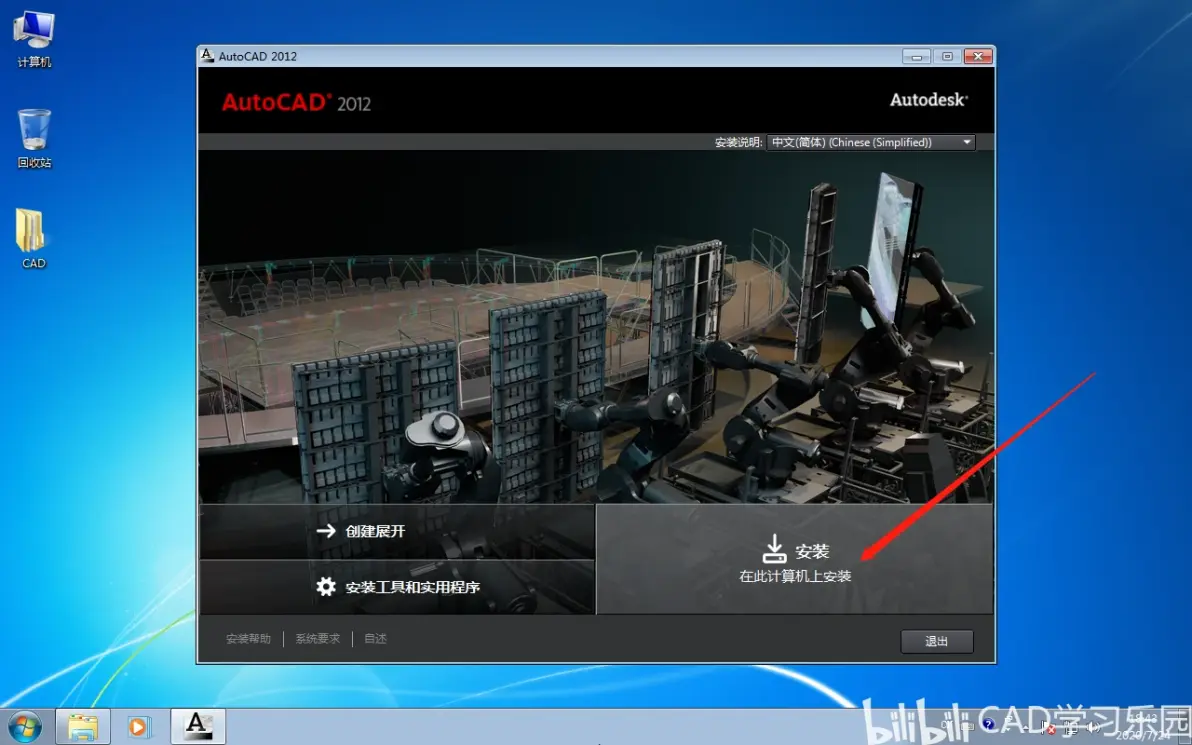Open the Windows Start menu orb

tap(24, 727)
